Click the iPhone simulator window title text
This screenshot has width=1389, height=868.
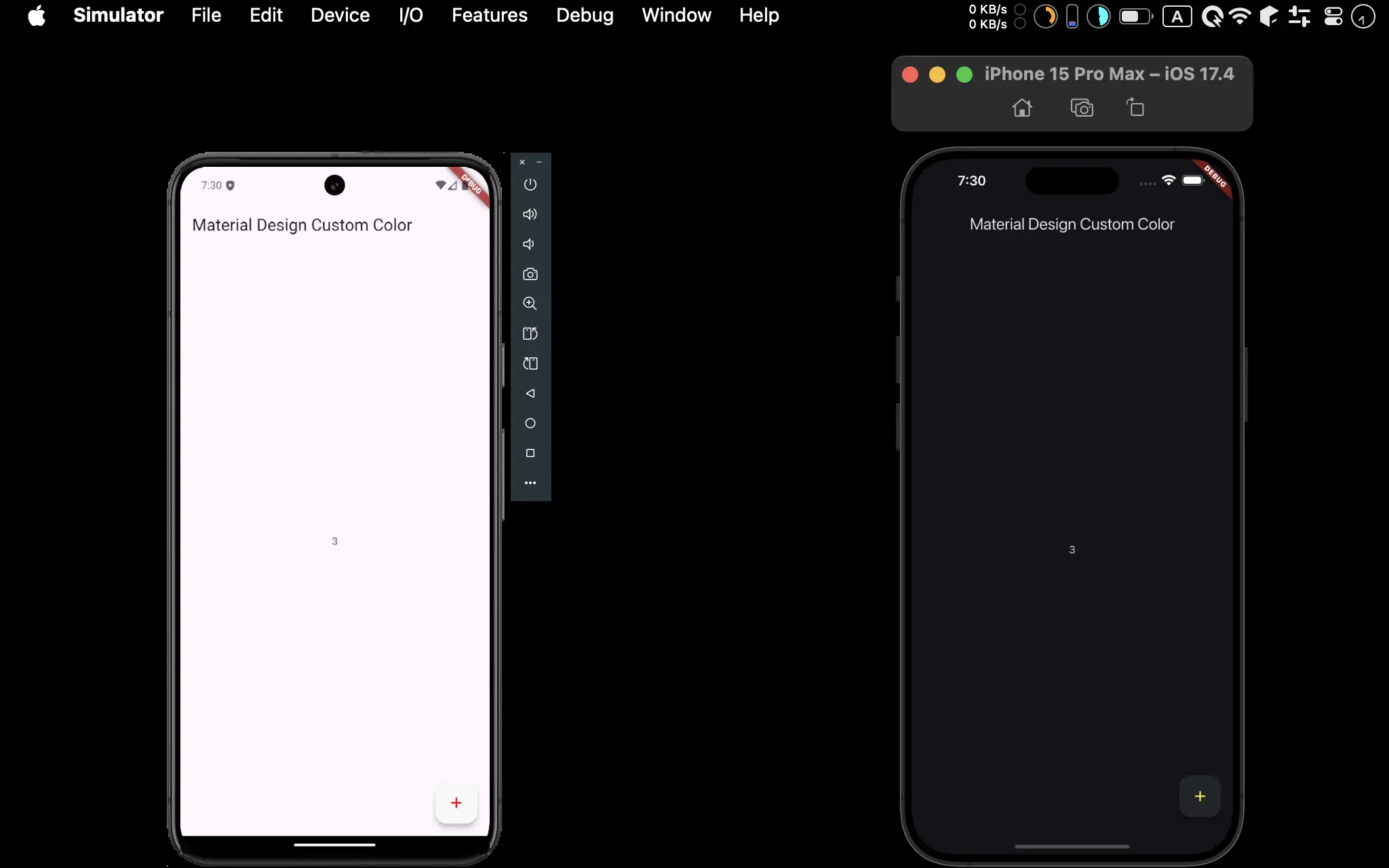coord(1109,74)
